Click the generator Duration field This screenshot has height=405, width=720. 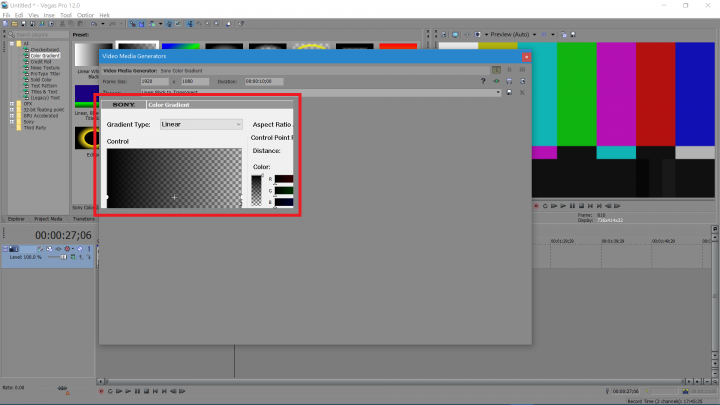264,81
